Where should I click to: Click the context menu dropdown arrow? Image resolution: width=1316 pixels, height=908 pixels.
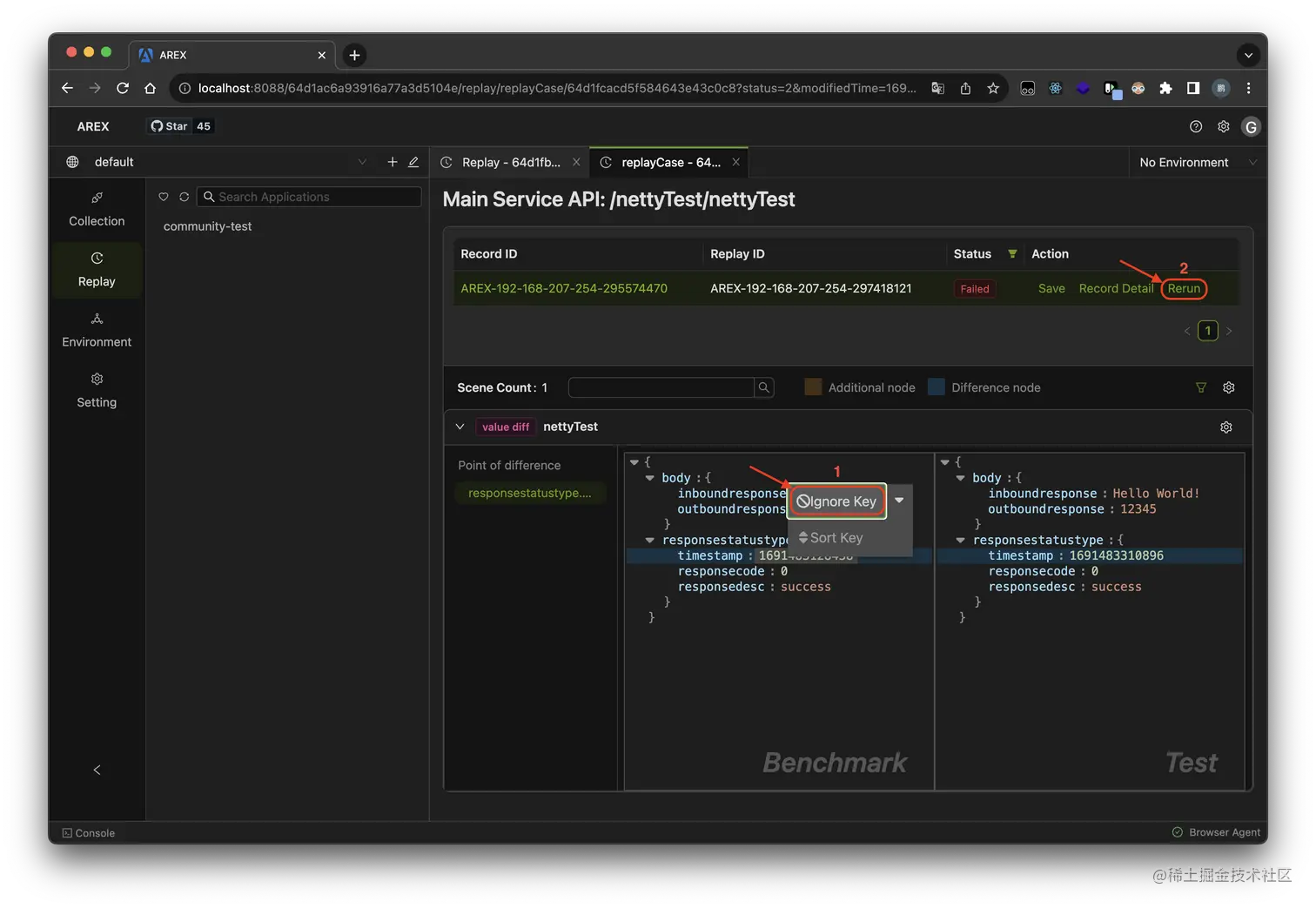[x=899, y=501]
